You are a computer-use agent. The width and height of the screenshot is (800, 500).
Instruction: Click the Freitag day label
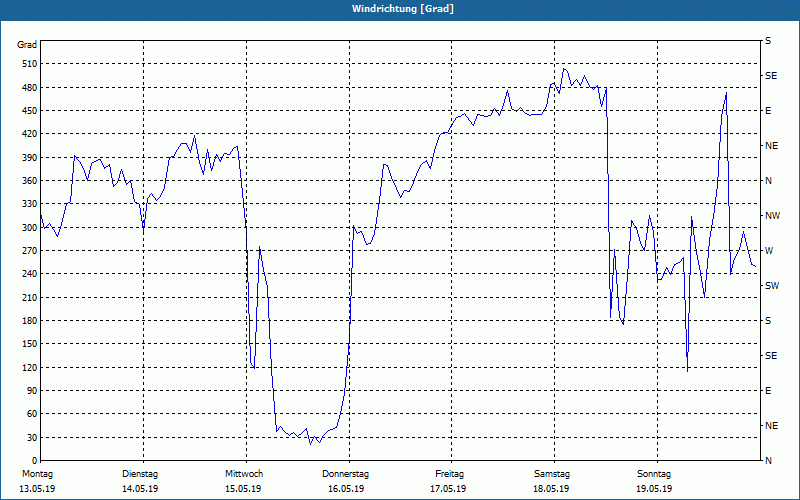pos(449,474)
